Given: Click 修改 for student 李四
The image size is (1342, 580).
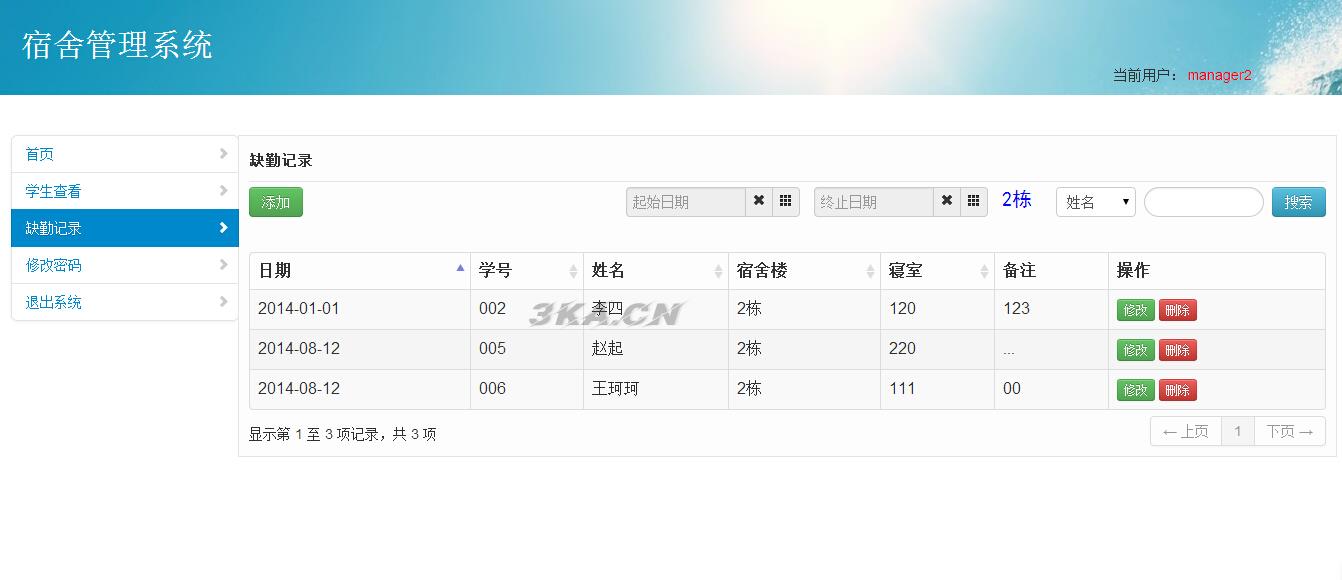Looking at the screenshot, I should (x=1135, y=310).
